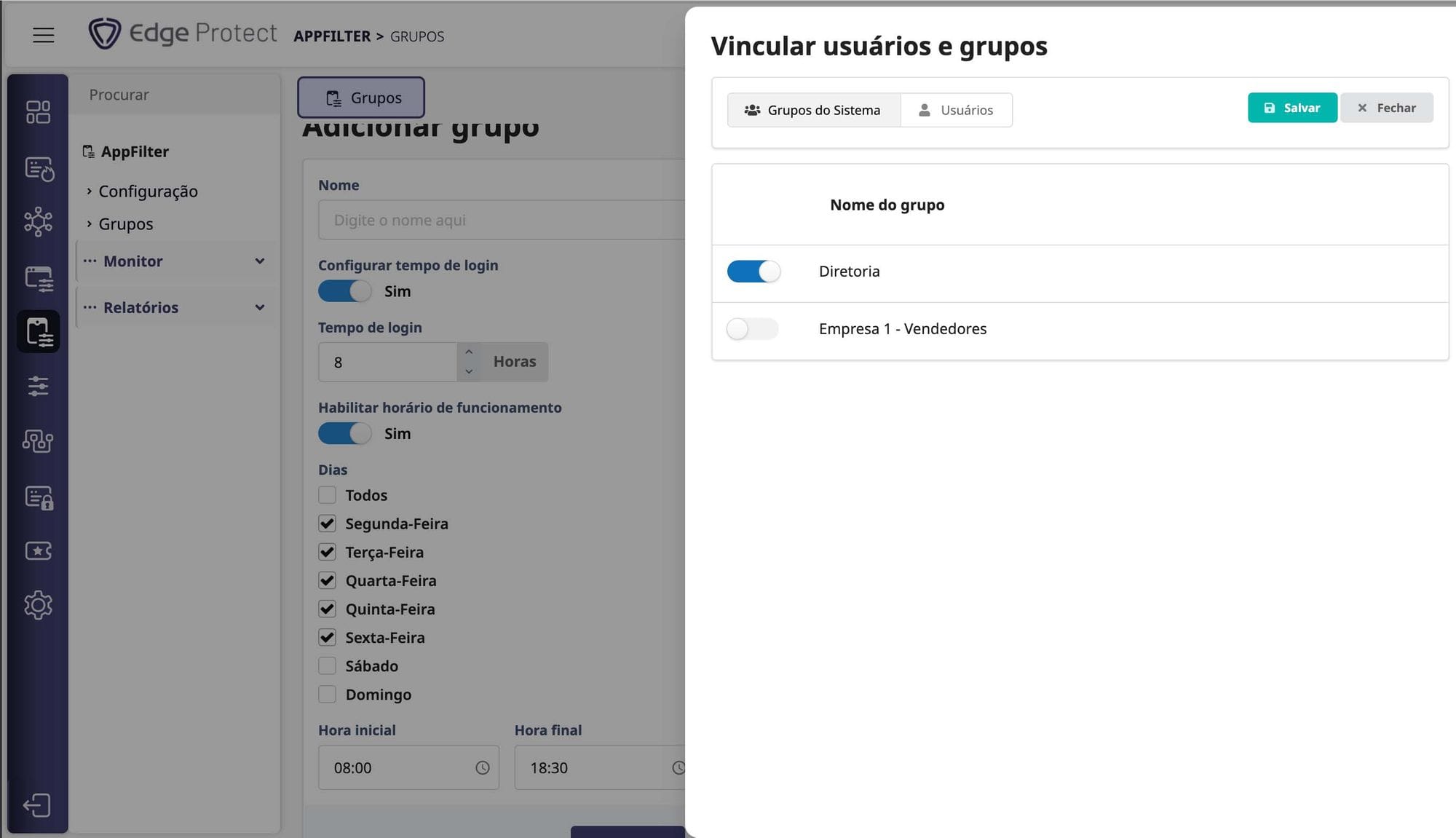Open the dashboard grid icon in sidebar
The height and width of the screenshot is (838, 1456).
click(38, 112)
